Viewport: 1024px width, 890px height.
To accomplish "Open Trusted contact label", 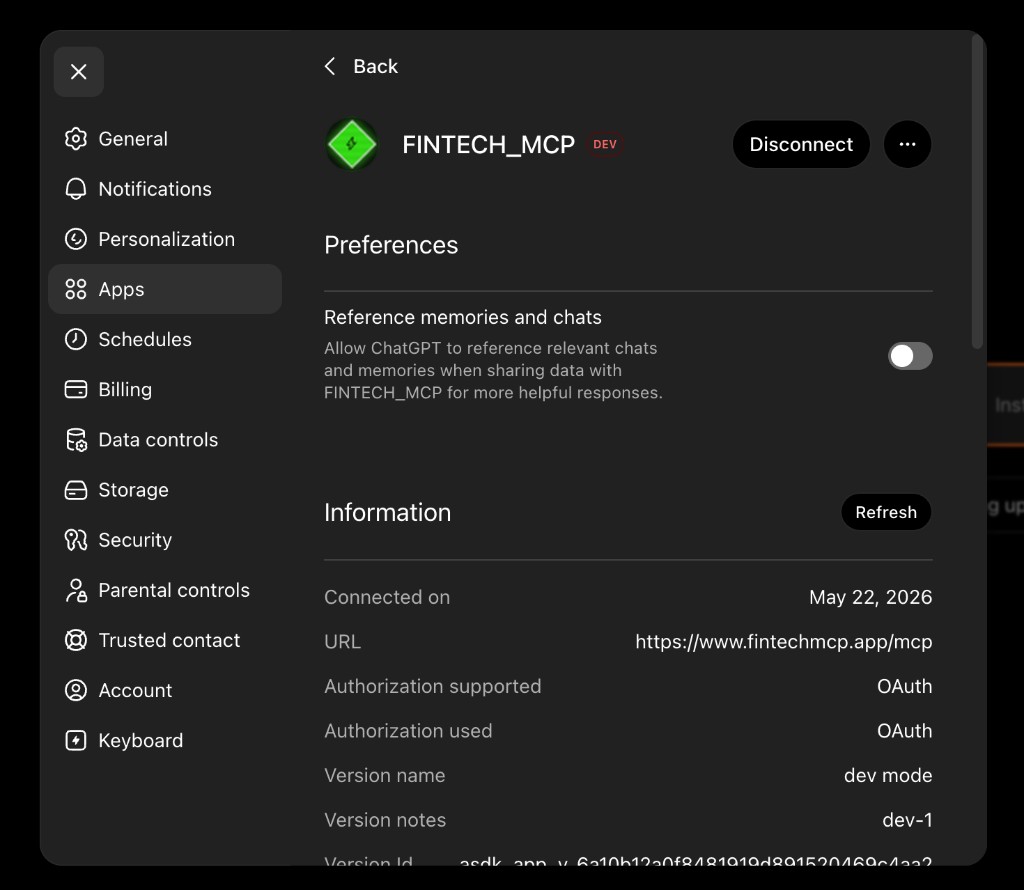I will coord(169,641).
